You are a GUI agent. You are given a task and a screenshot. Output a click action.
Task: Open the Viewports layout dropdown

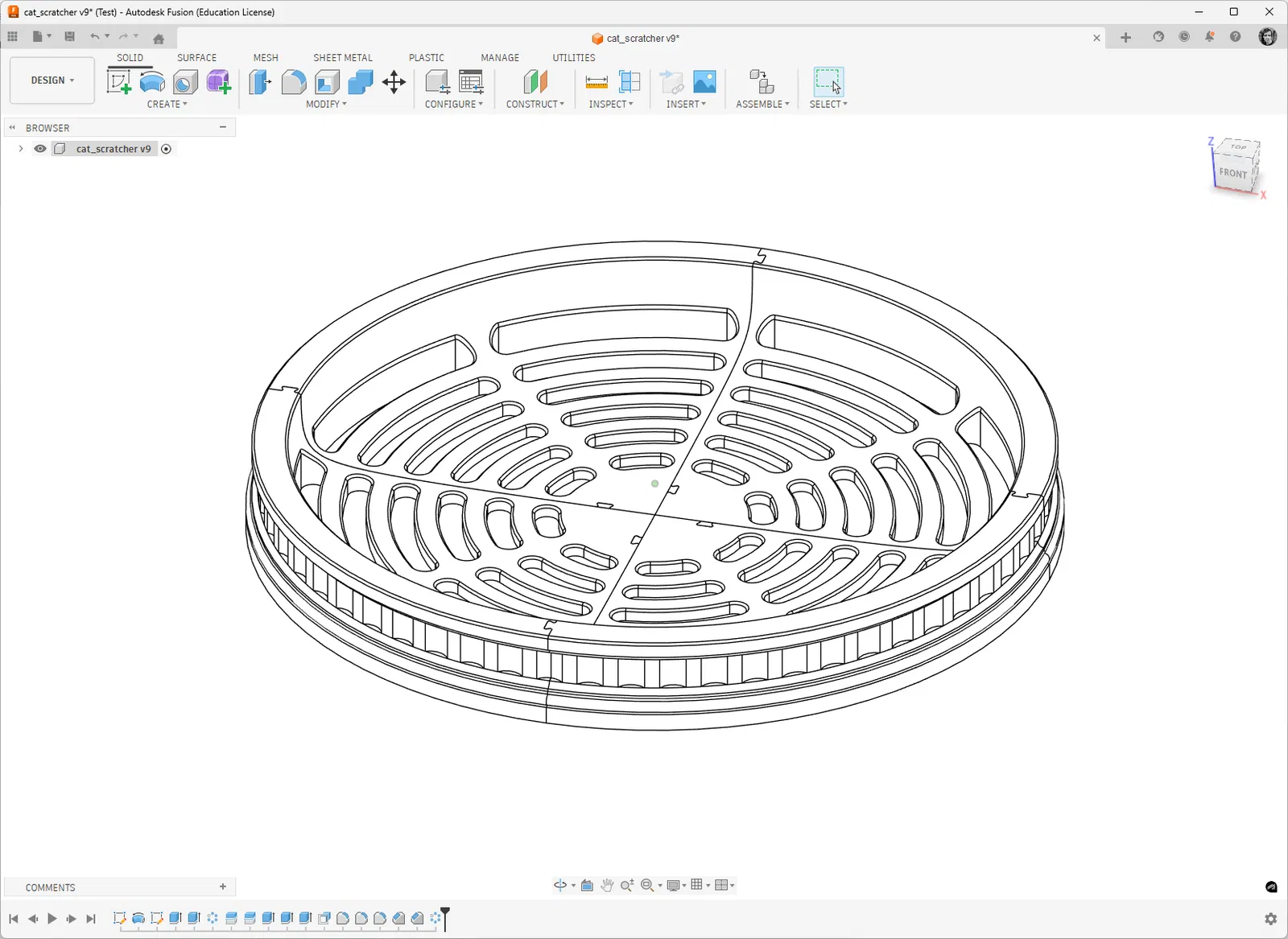[x=725, y=885]
